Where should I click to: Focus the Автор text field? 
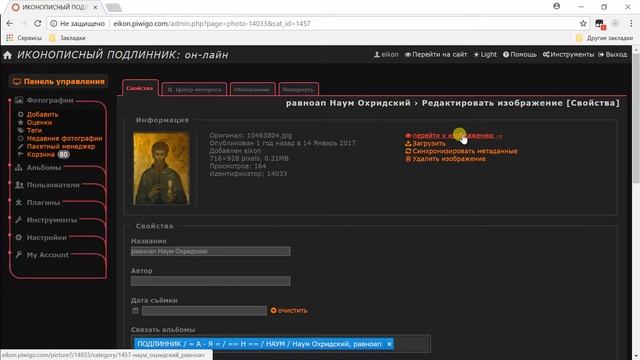point(211,281)
